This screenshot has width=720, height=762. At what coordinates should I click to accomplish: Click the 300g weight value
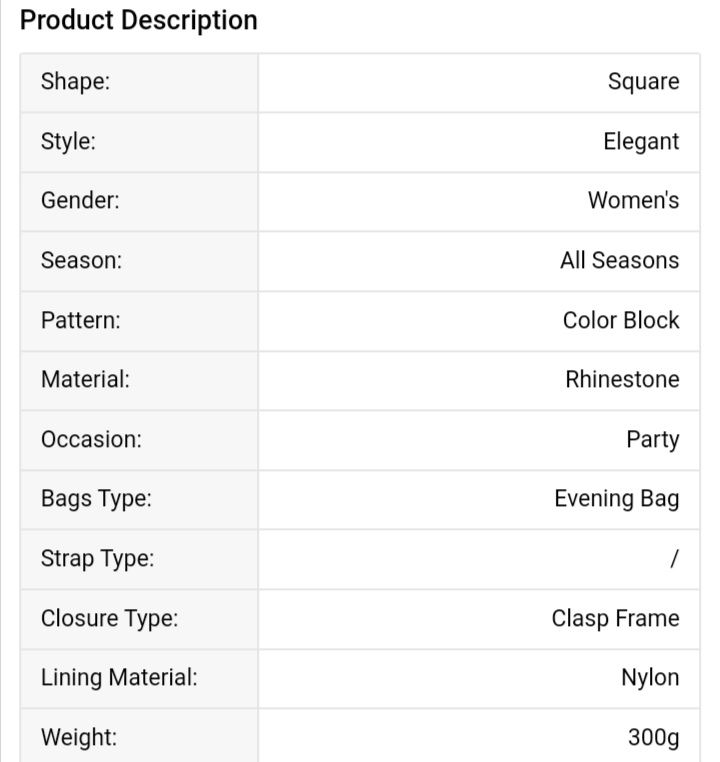[x=654, y=738]
